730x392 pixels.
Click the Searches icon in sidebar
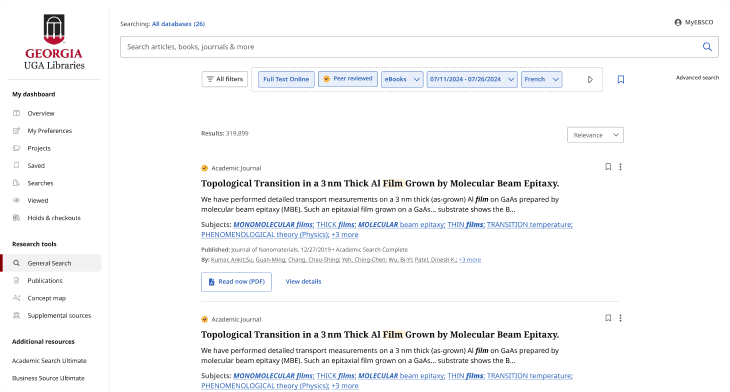click(16, 183)
